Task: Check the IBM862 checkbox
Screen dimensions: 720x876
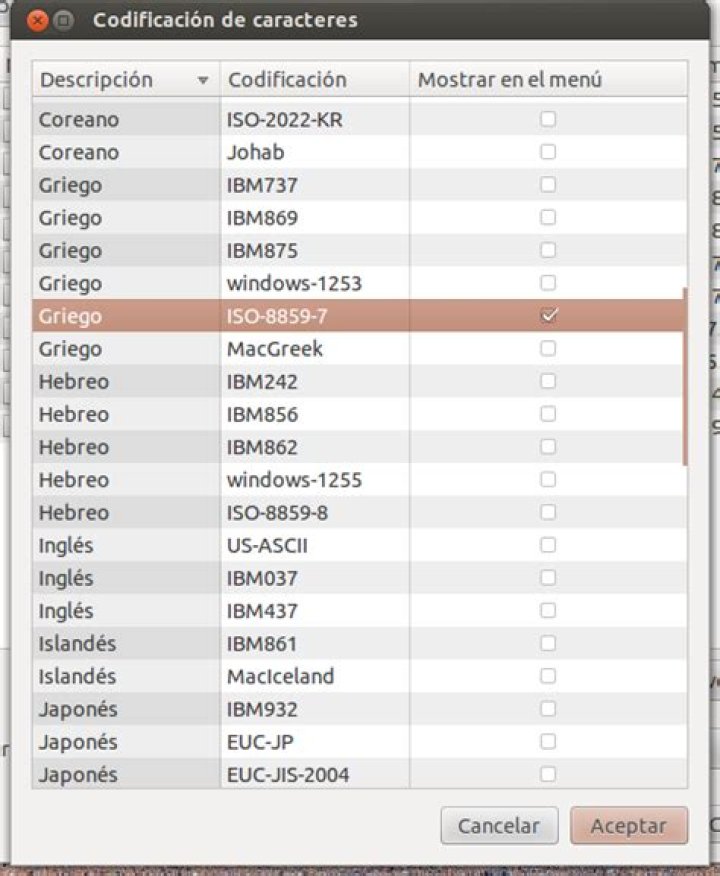Action: [x=548, y=446]
